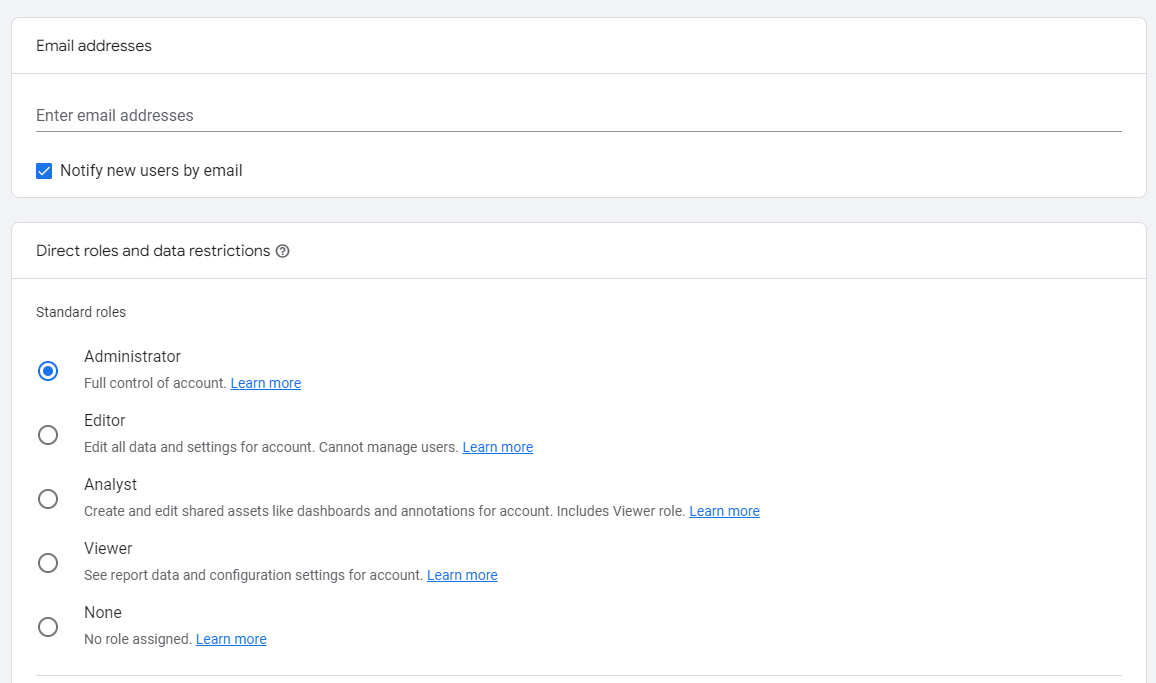
Task: Click the Editor role title text
Action: pos(105,420)
